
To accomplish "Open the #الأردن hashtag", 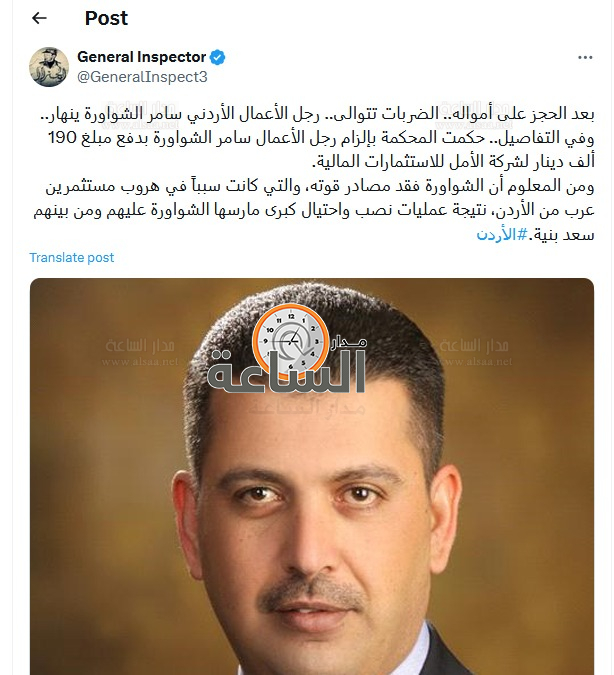I will tap(502, 235).
